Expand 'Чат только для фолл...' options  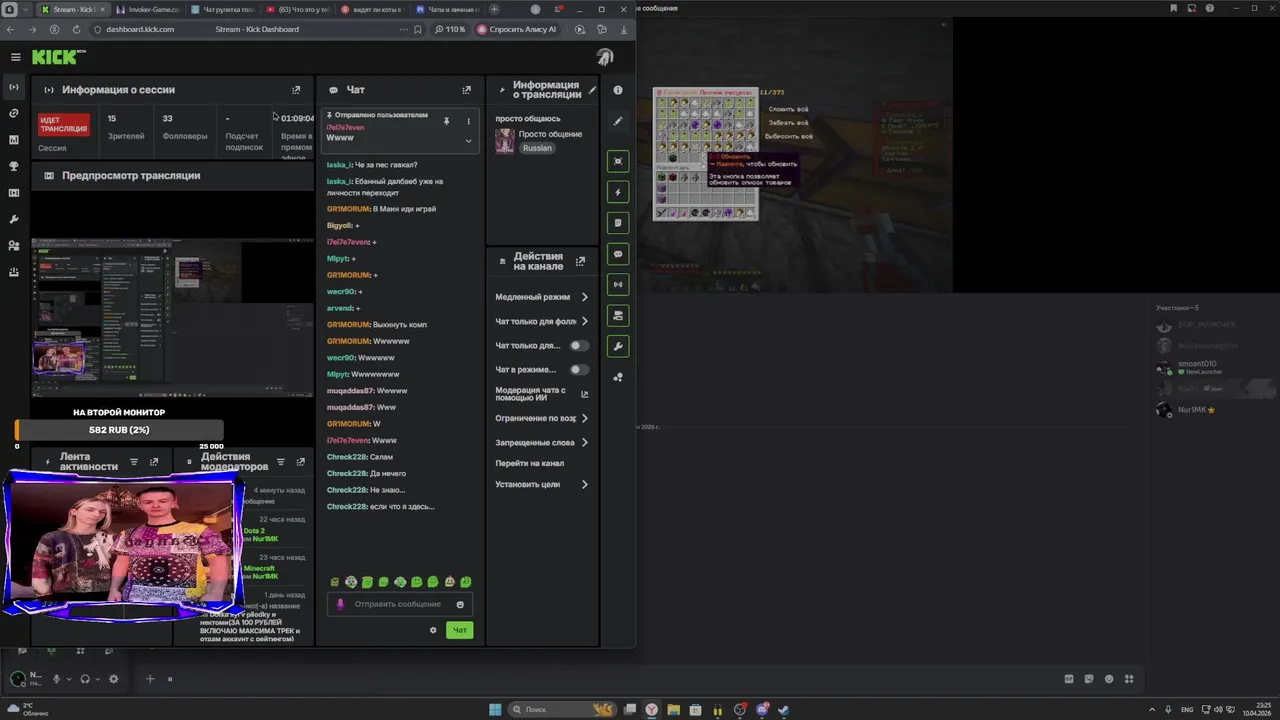coord(584,321)
